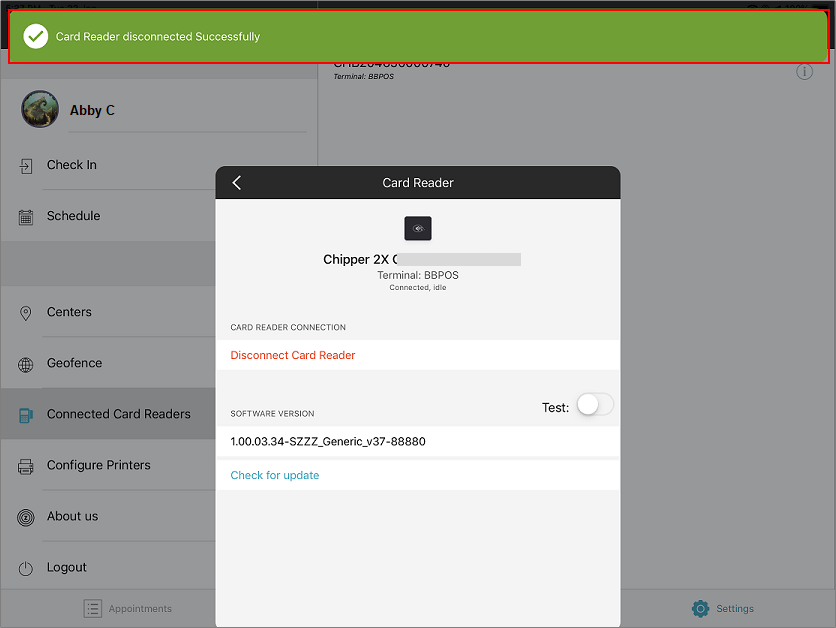Click the Schedule calendar icon
The image size is (836, 628).
pyautogui.click(x=26, y=217)
